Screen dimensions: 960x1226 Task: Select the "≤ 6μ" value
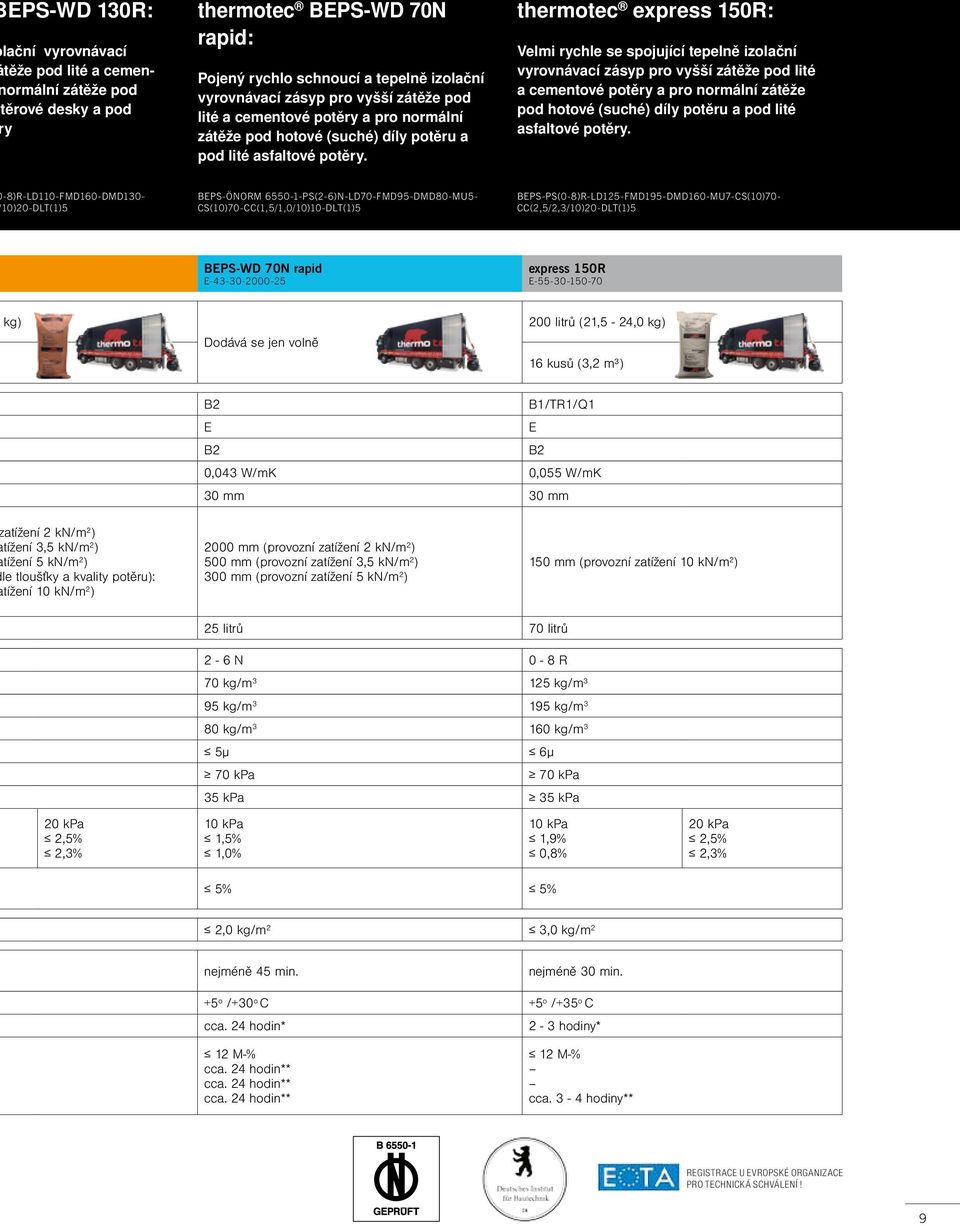541,752
